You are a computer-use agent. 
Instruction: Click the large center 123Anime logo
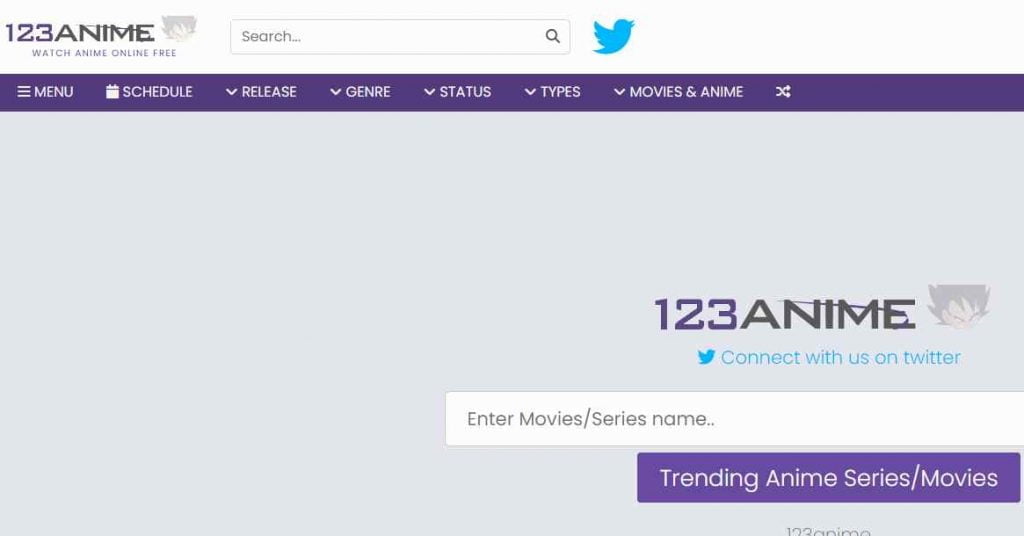coord(820,312)
